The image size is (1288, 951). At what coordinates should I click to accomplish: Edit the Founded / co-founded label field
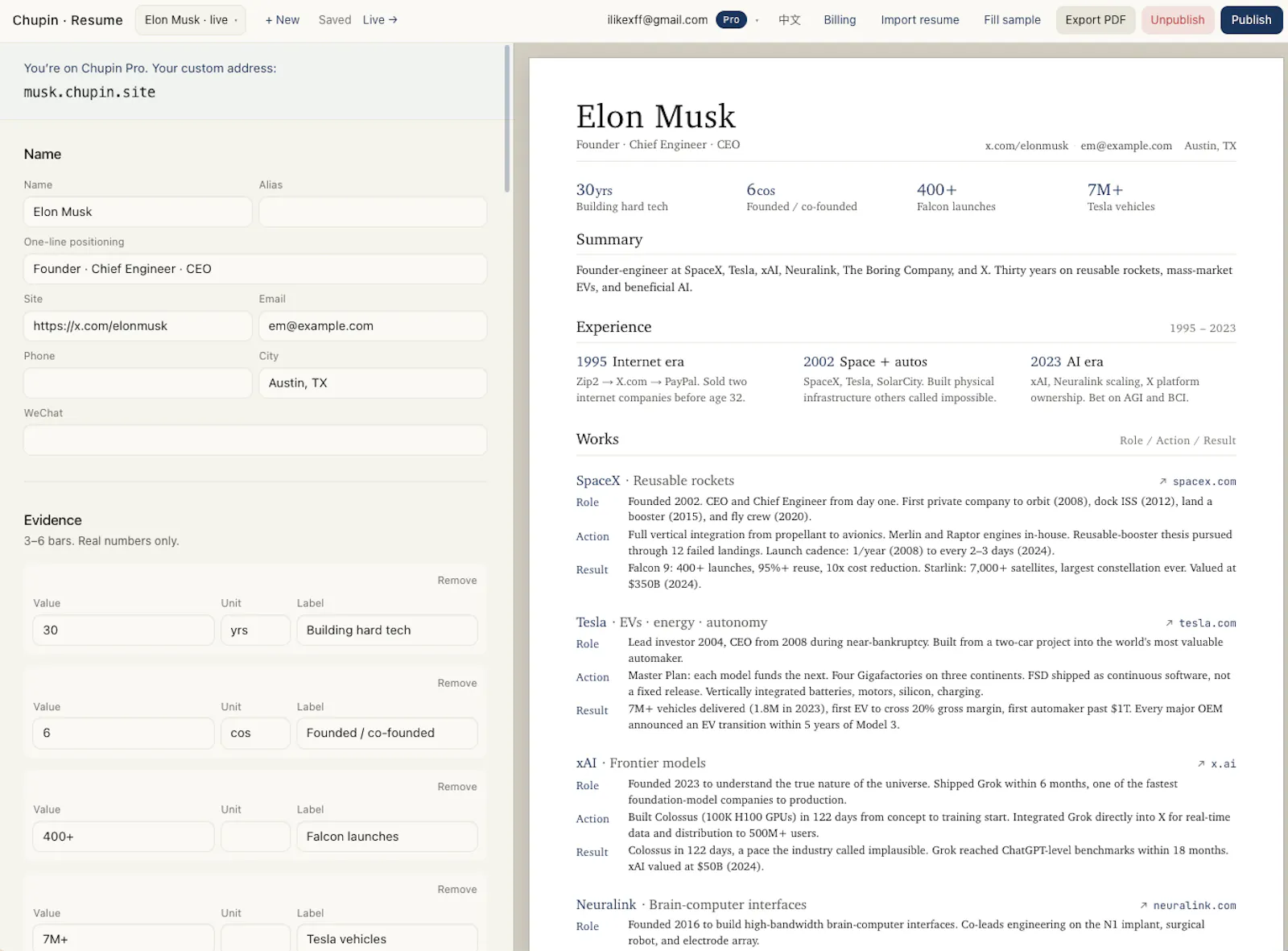[x=387, y=734]
